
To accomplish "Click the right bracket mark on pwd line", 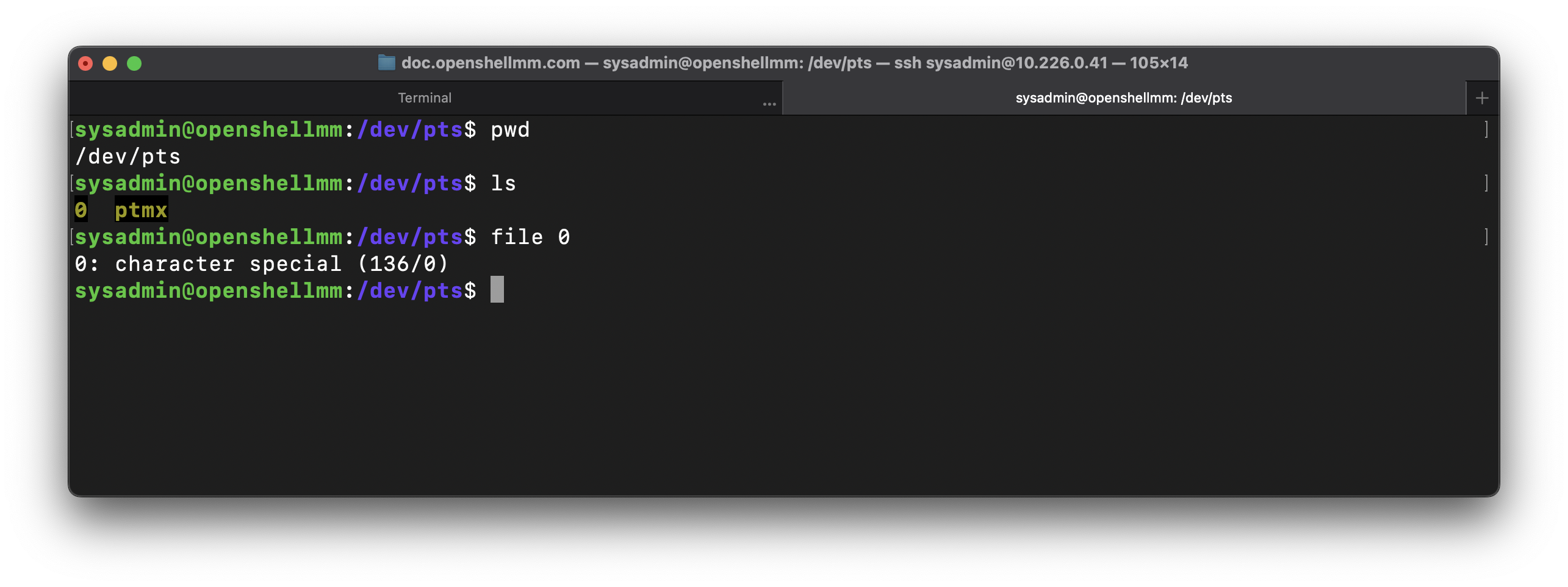I will (x=1486, y=130).
